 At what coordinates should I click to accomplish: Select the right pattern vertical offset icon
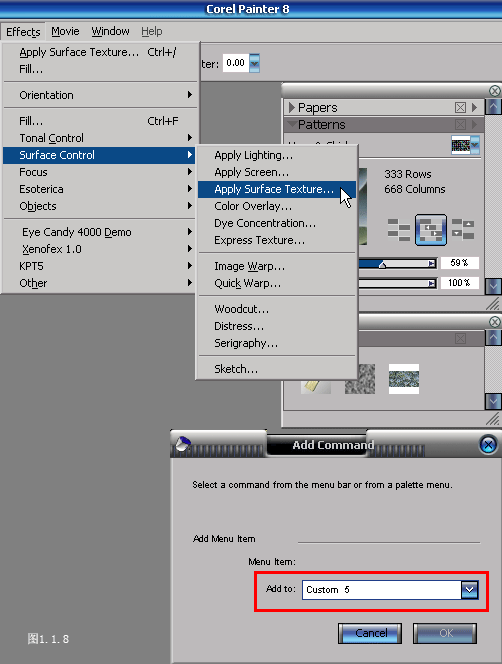[x=463, y=229]
